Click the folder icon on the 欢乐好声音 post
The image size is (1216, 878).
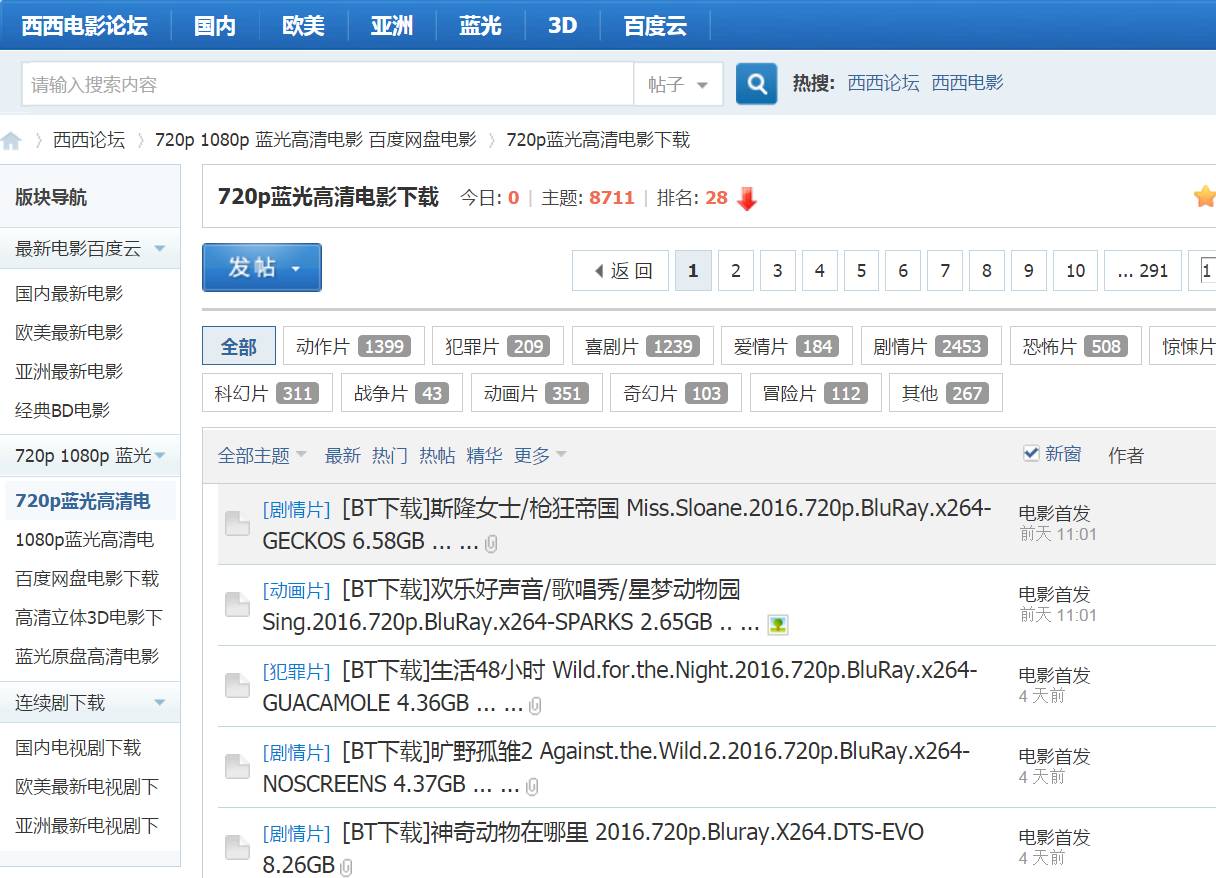[x=237, y=605]
